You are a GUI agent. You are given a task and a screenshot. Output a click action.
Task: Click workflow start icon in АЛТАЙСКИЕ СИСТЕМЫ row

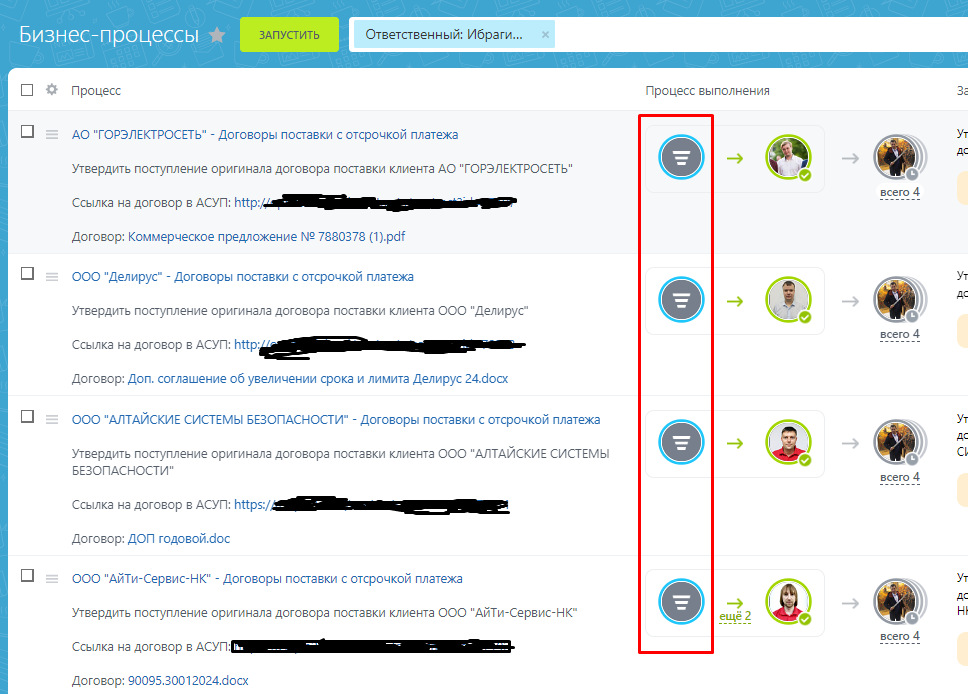pos(681,442)
